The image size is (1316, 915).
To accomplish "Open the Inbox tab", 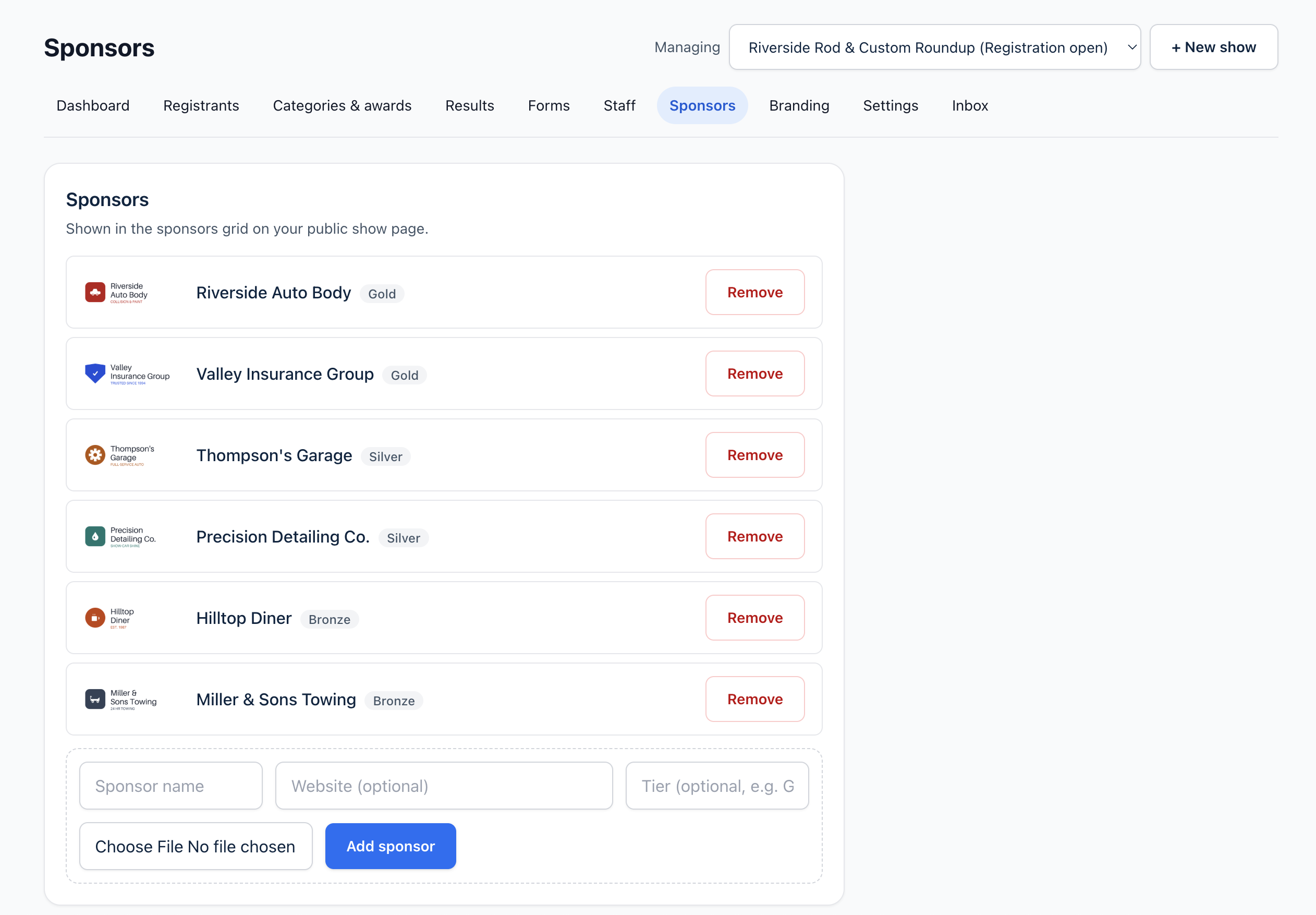I will [970, 105].
